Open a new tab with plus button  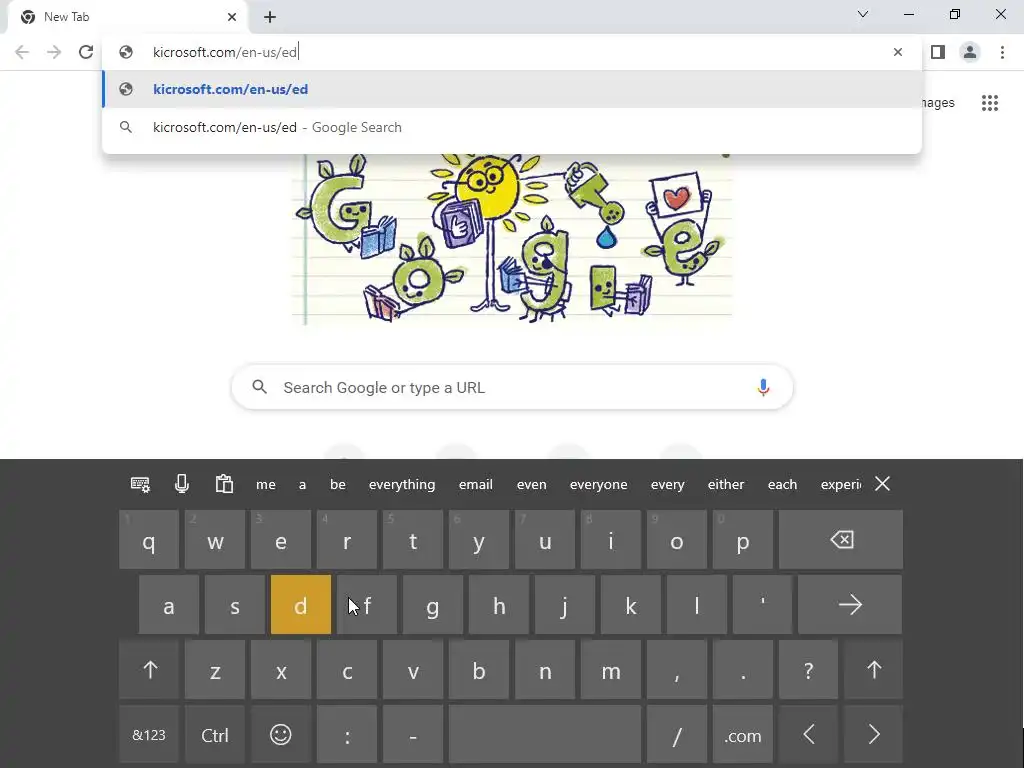(x=270, y=17)
